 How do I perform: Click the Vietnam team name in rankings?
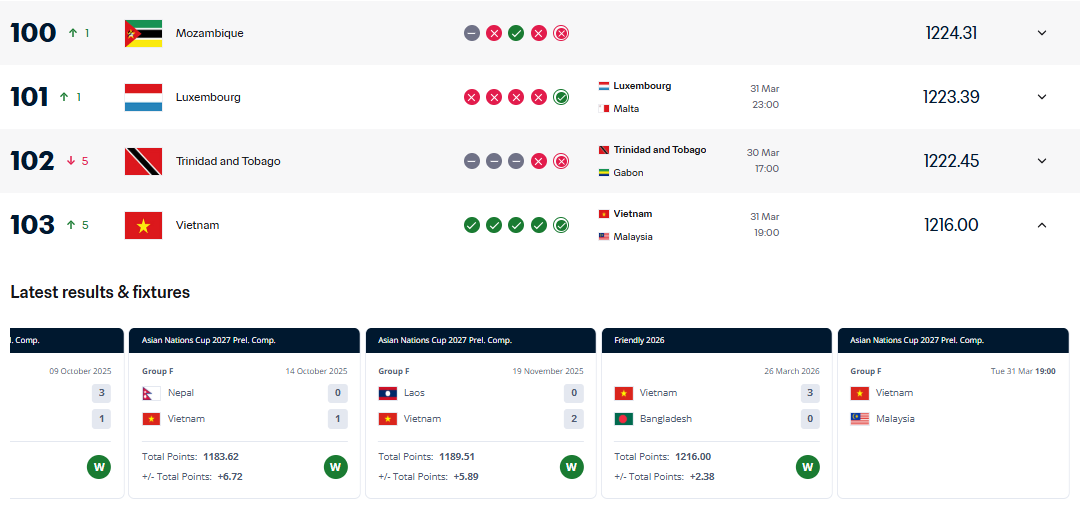click(197, 225)
